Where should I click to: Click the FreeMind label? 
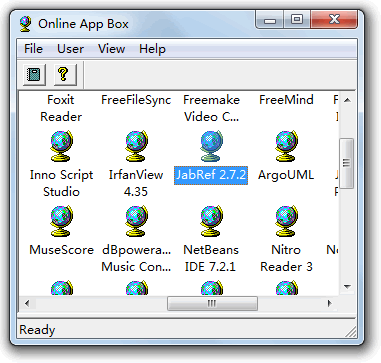(286, 100)
